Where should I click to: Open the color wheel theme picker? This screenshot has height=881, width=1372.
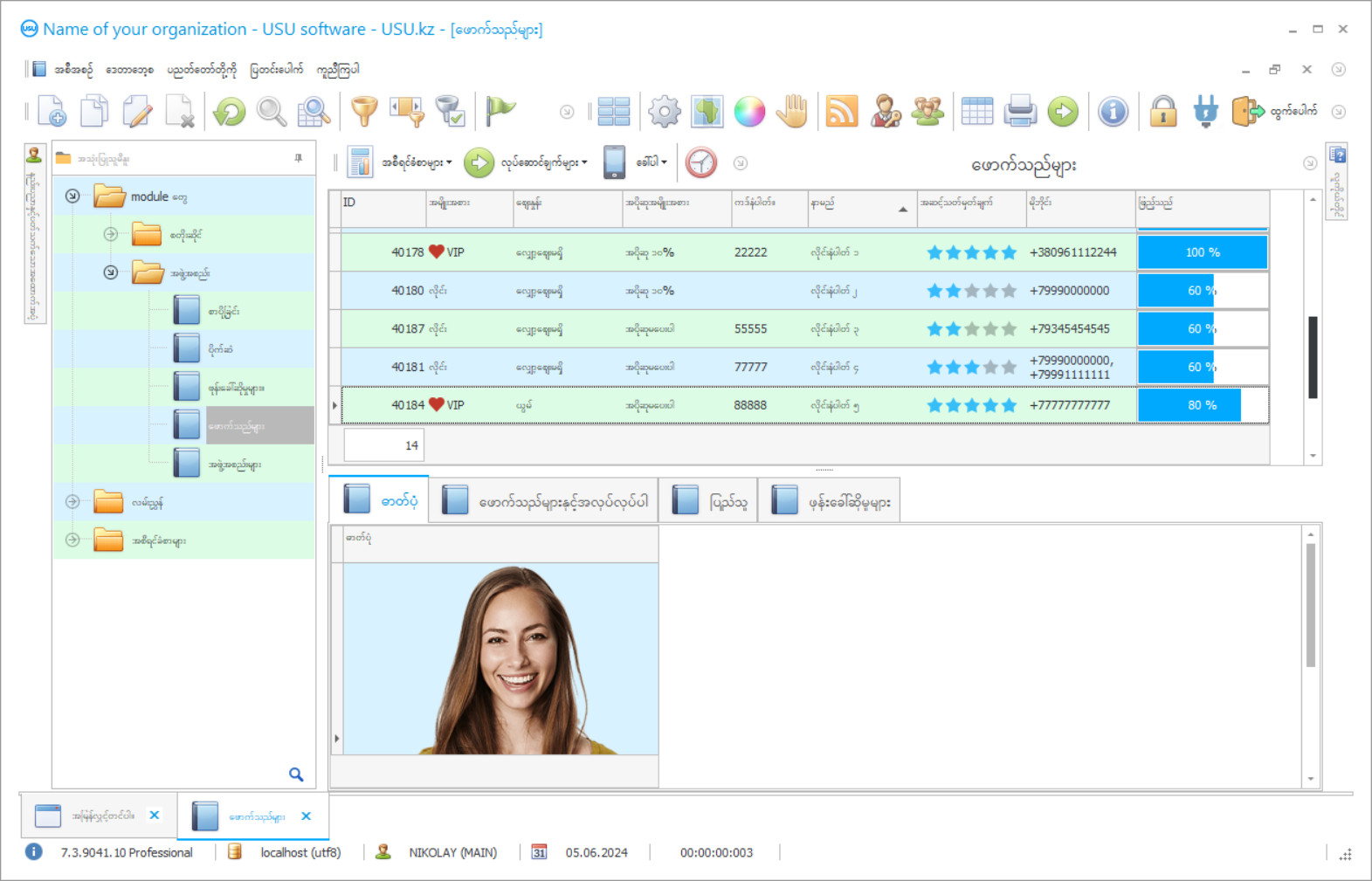point(749,112)
